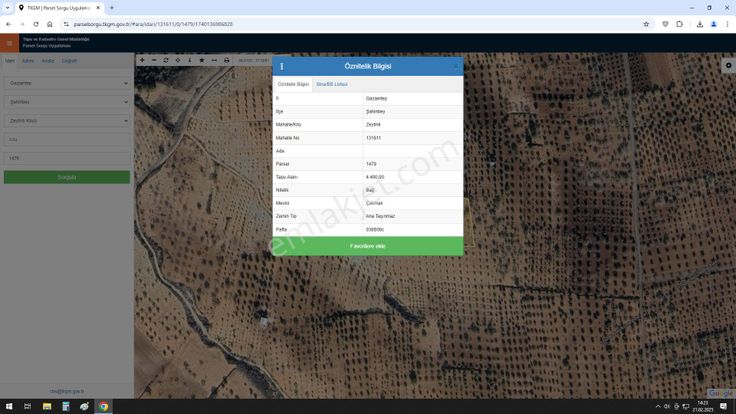Switch to the İdari tab
The height and width of the screenshot is (414, 736).
[10, 61]
